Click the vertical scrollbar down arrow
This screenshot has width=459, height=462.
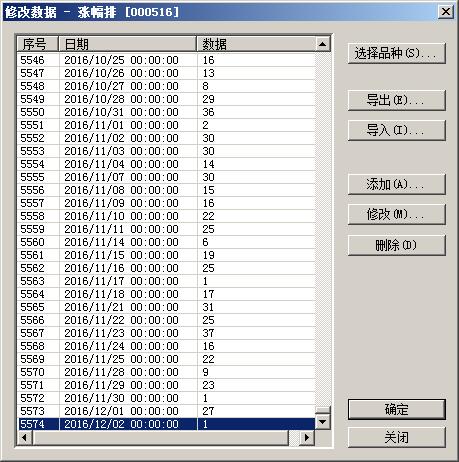pos(322,422)
